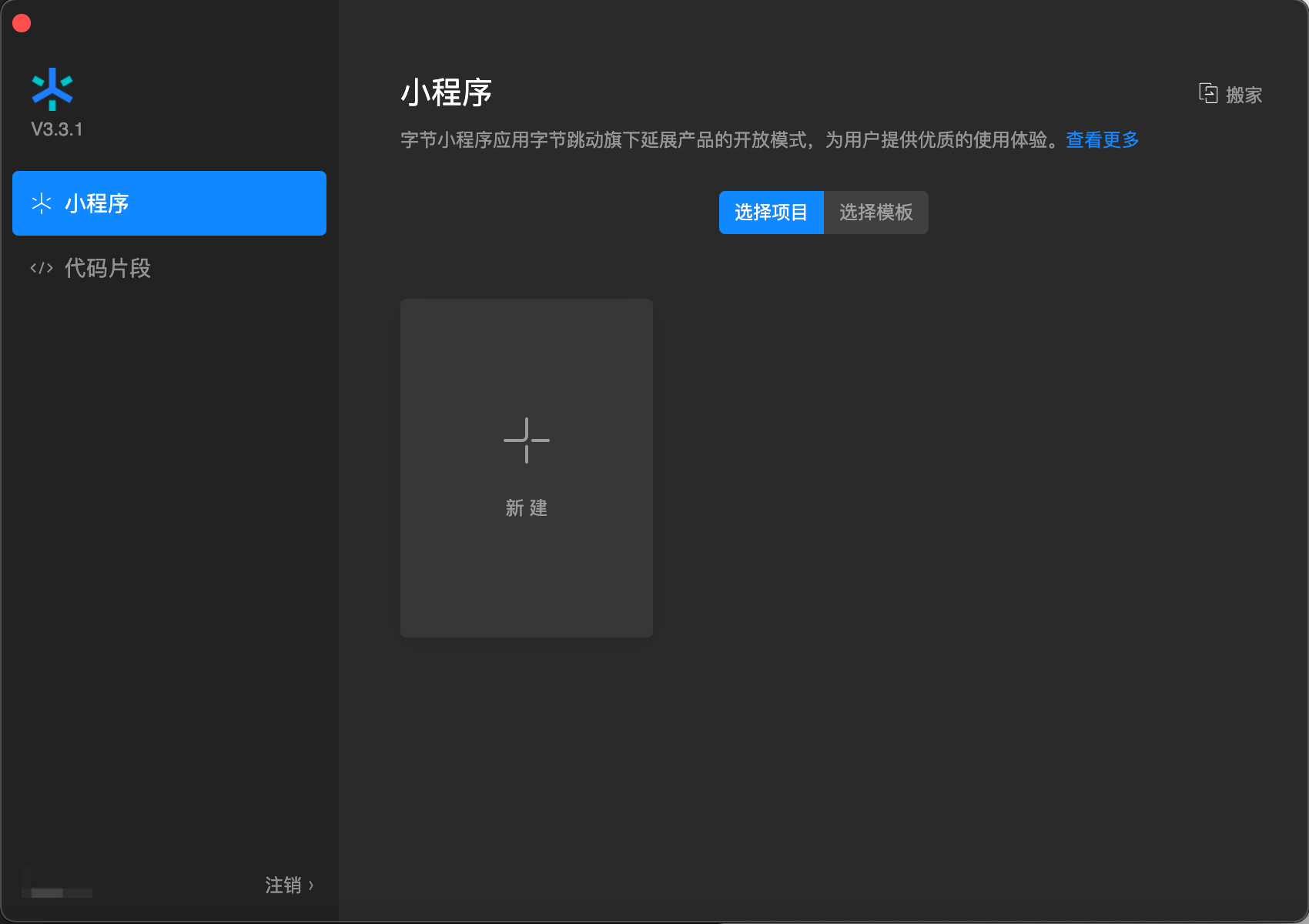Screen dimensions: 1309x924
Task: Click the chevron arrow next to 注销
Action: click(311, 885)
